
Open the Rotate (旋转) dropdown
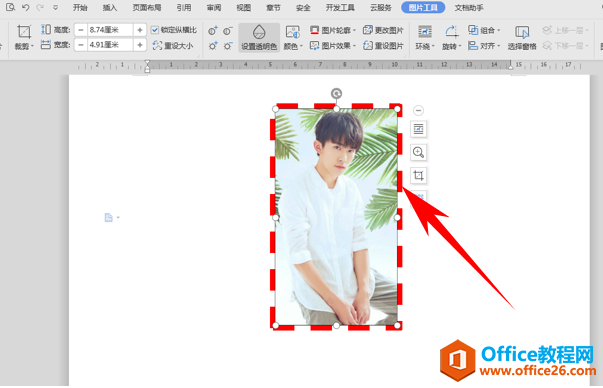click(x=451, y=37)
